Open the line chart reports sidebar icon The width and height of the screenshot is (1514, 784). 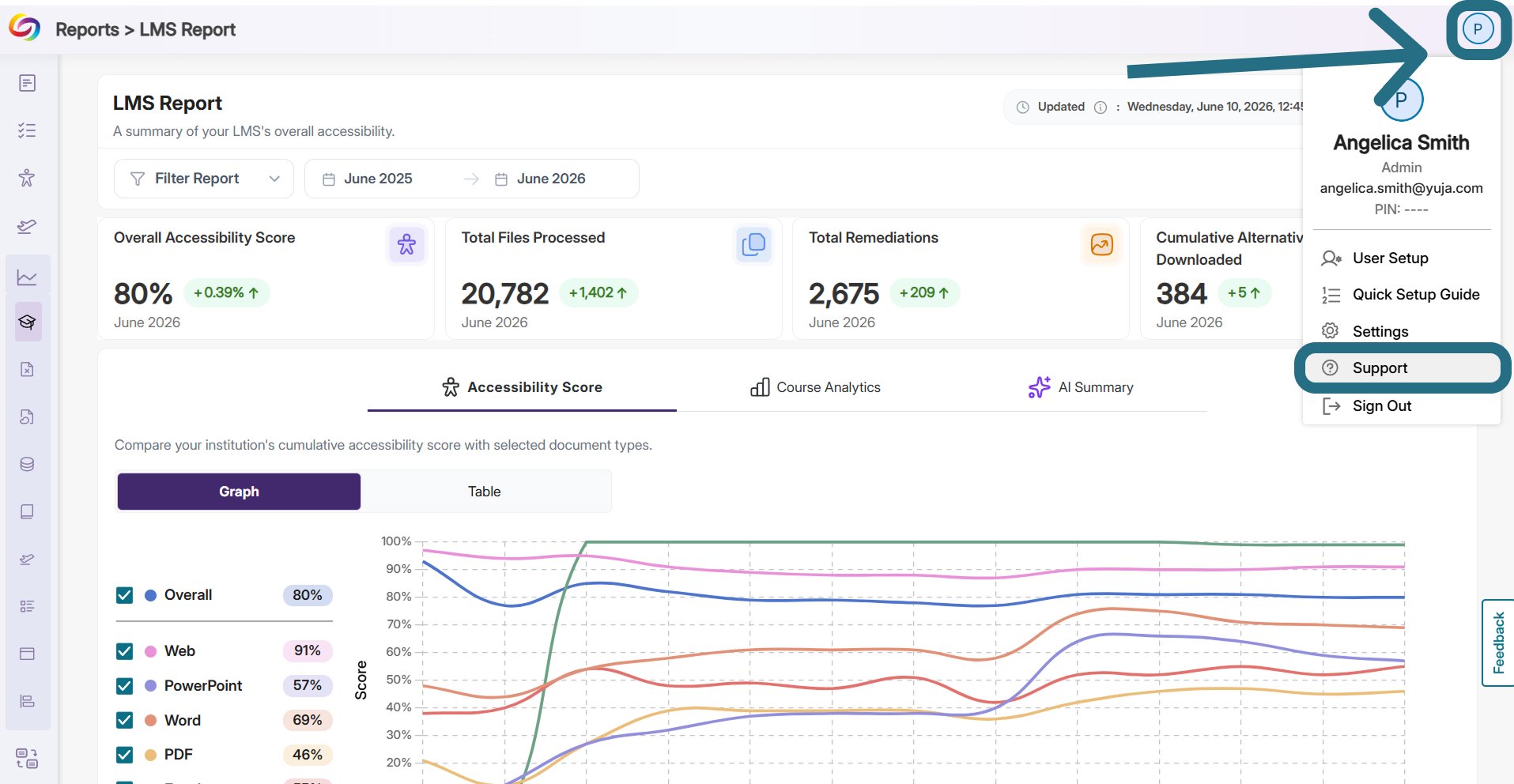(27, 277)
